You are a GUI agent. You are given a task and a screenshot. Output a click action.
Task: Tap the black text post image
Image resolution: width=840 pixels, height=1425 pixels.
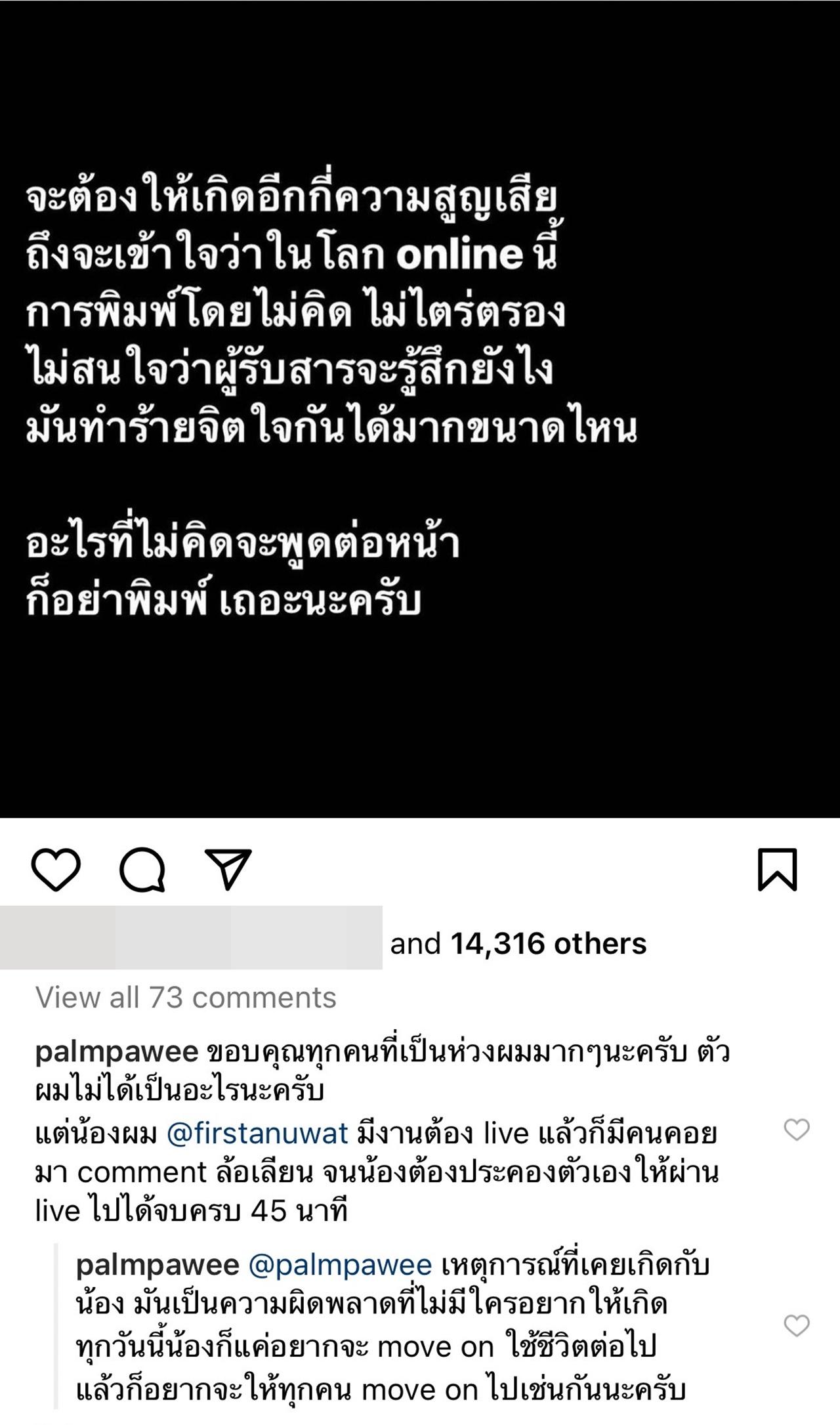[x=420, y=409]
